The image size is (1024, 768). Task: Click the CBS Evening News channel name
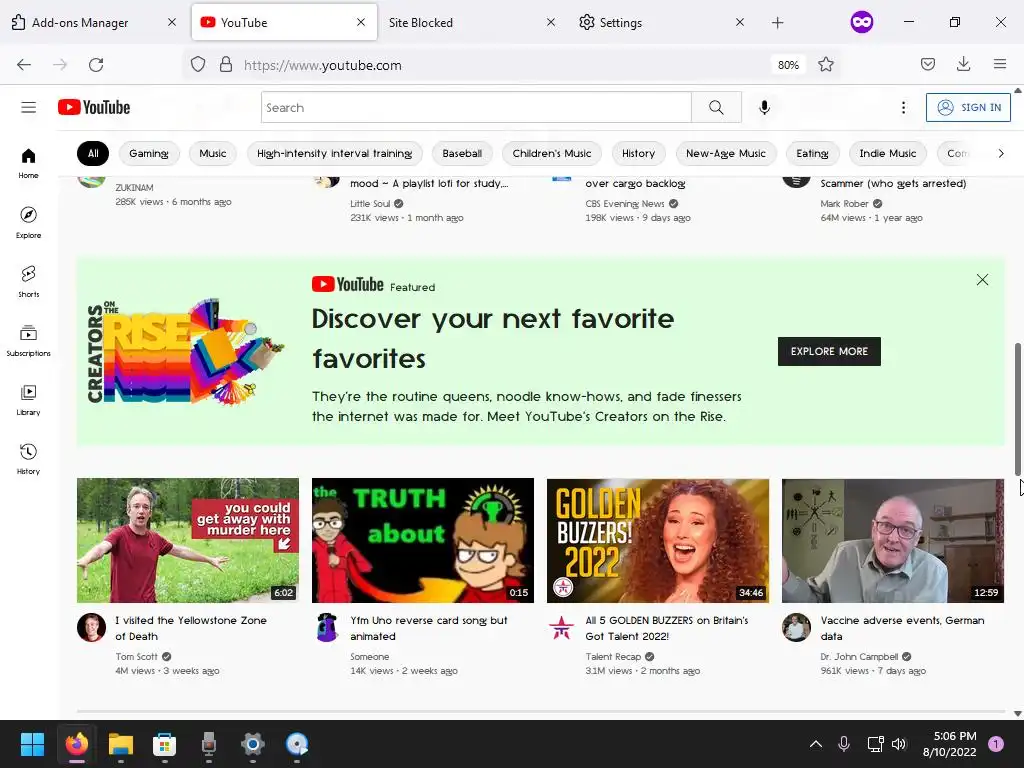[624, 204]
